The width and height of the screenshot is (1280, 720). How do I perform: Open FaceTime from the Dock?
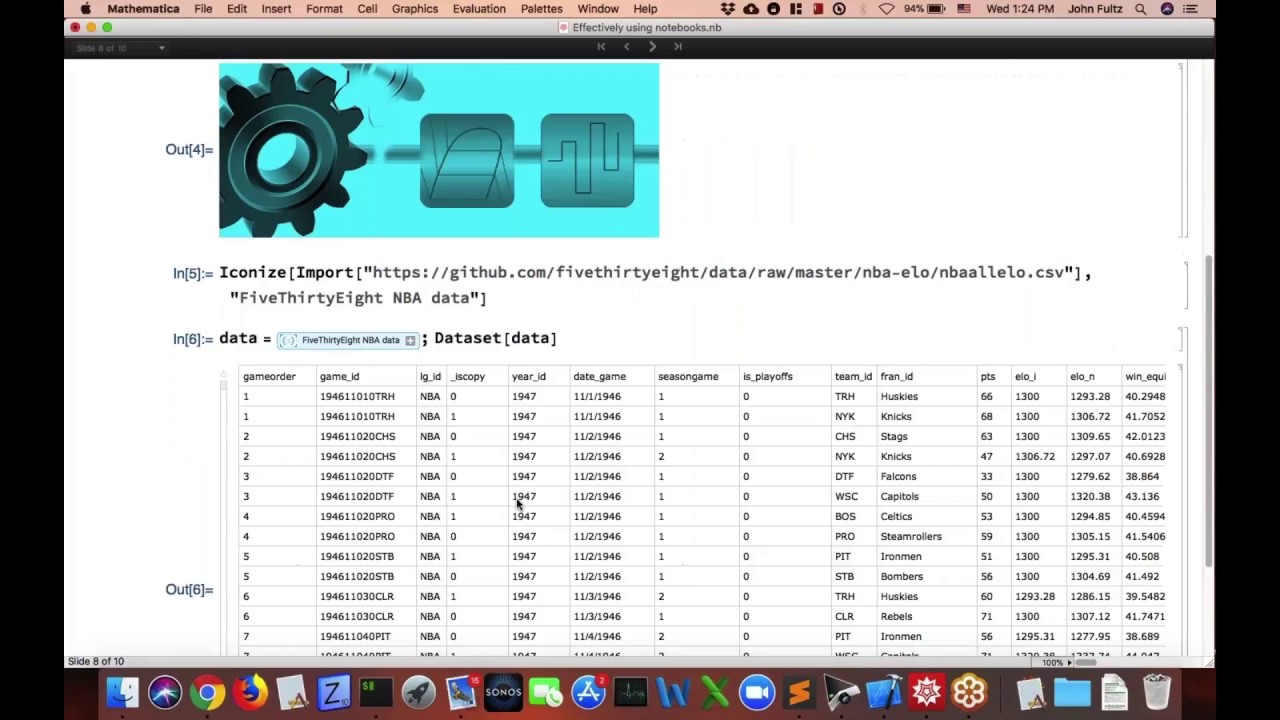click(546, 692)
